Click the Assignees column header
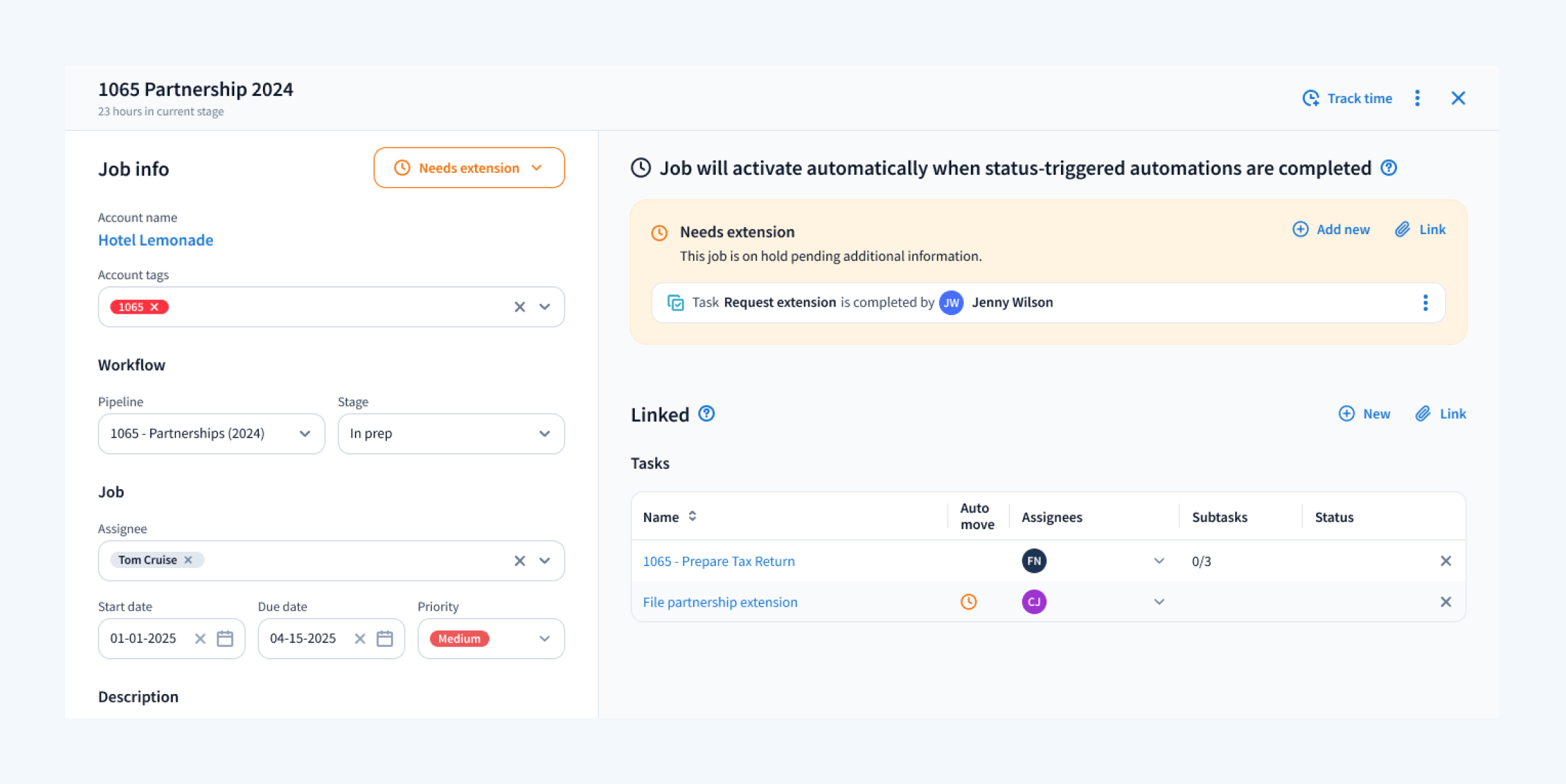The height and width of the screenshot is (784, 1566). tap(1052, 517)
